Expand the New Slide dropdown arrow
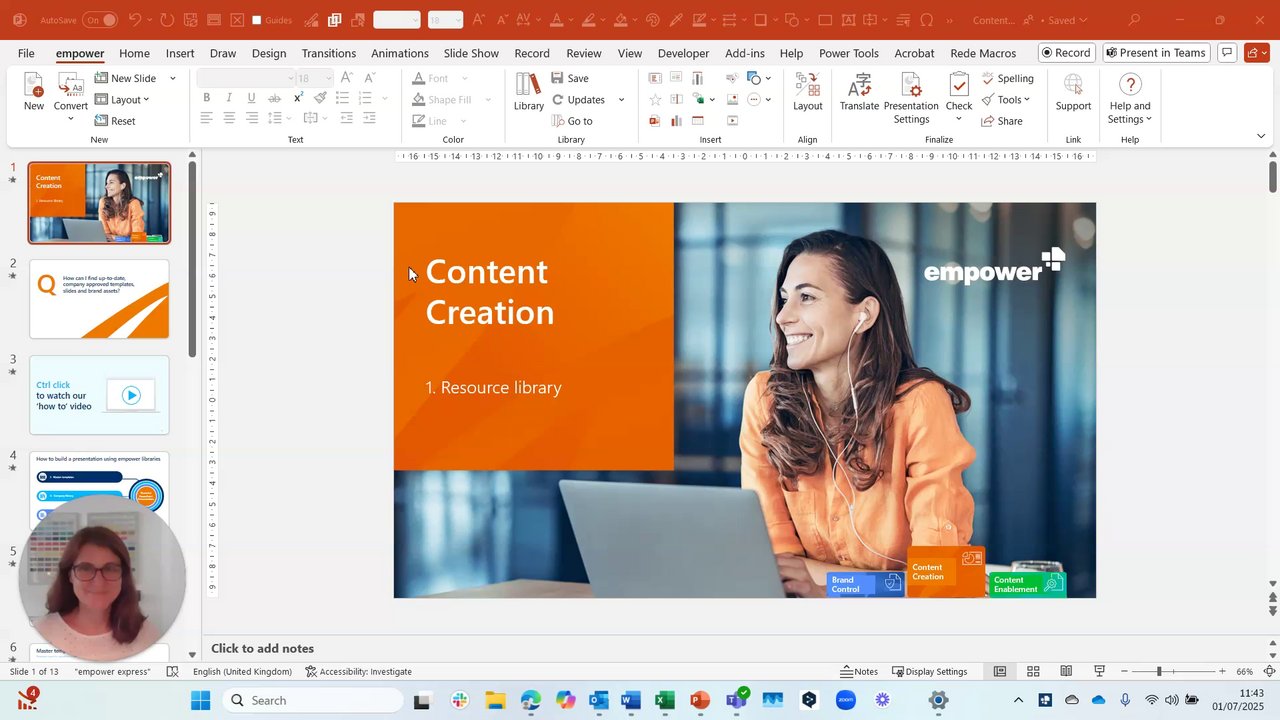The image size is (1280, 720). tap(172, 78)
